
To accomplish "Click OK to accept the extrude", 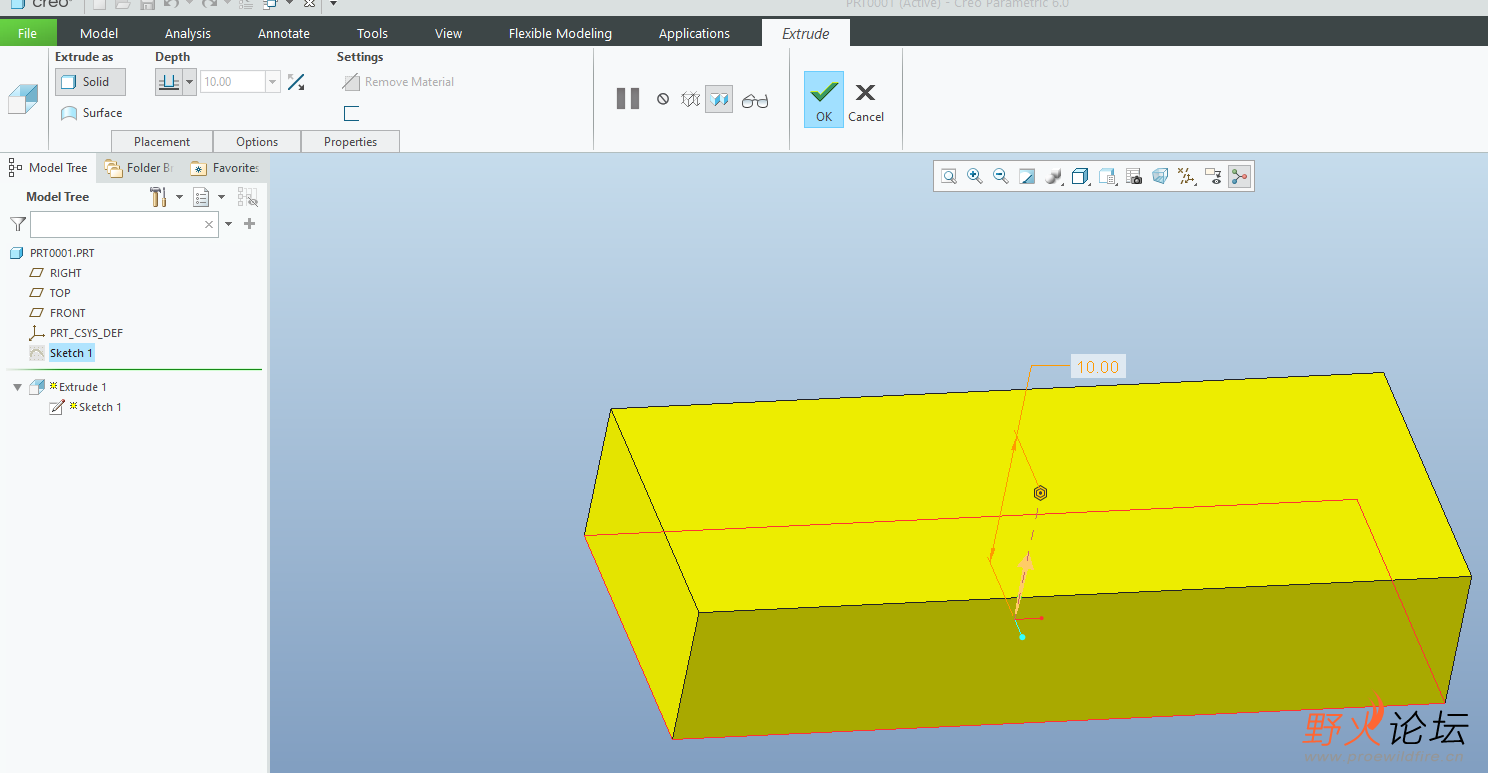I will coord(823,99).
